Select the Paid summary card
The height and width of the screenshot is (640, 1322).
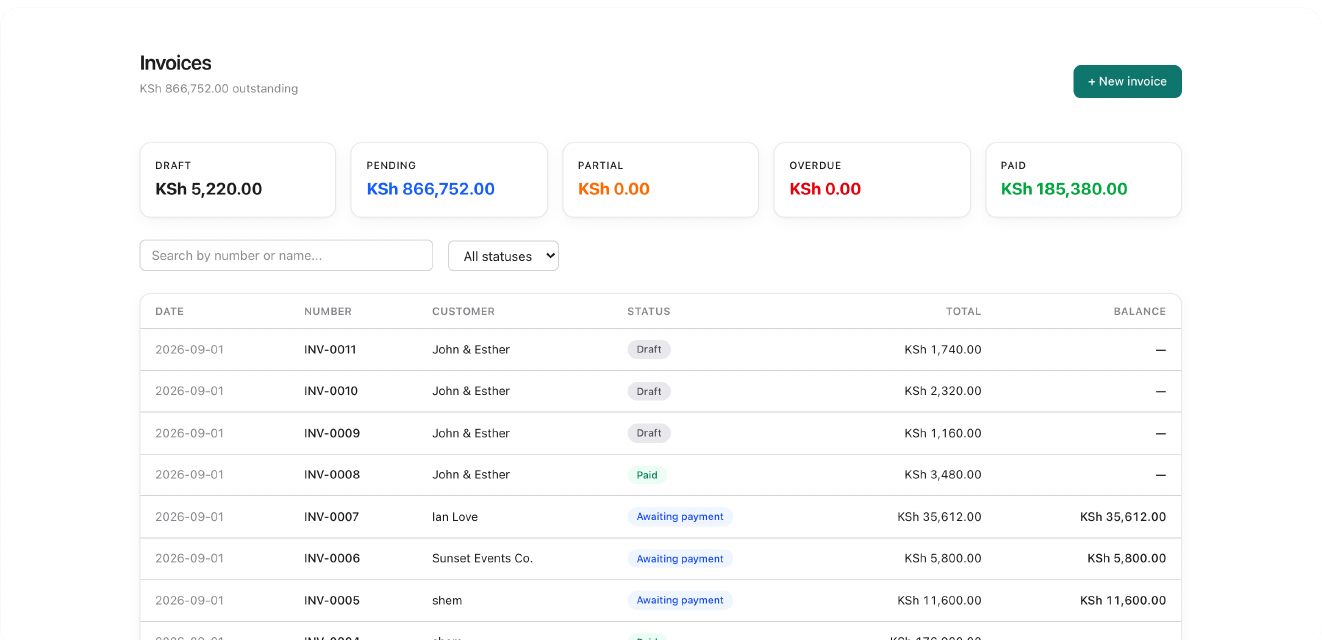click(x=1084, y=180)
